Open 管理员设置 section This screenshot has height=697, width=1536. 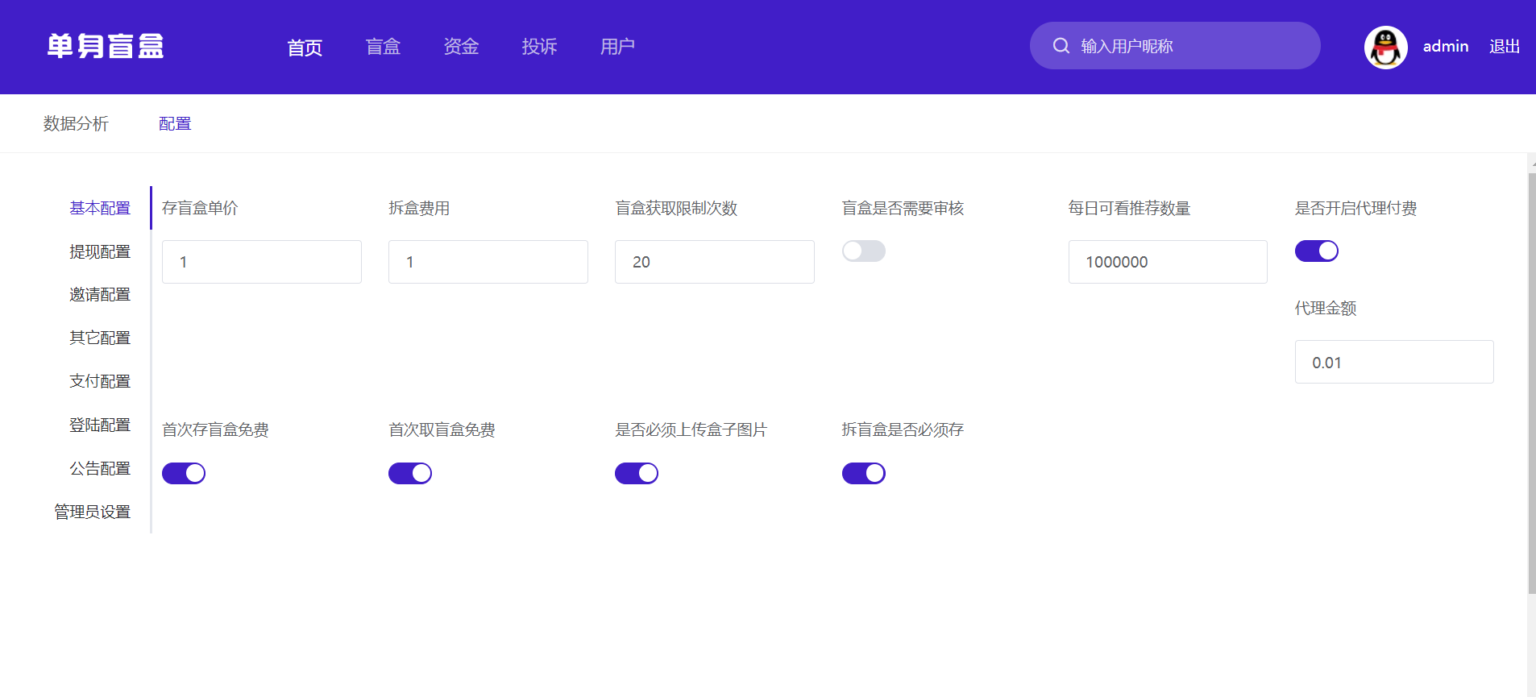(93, 511)
